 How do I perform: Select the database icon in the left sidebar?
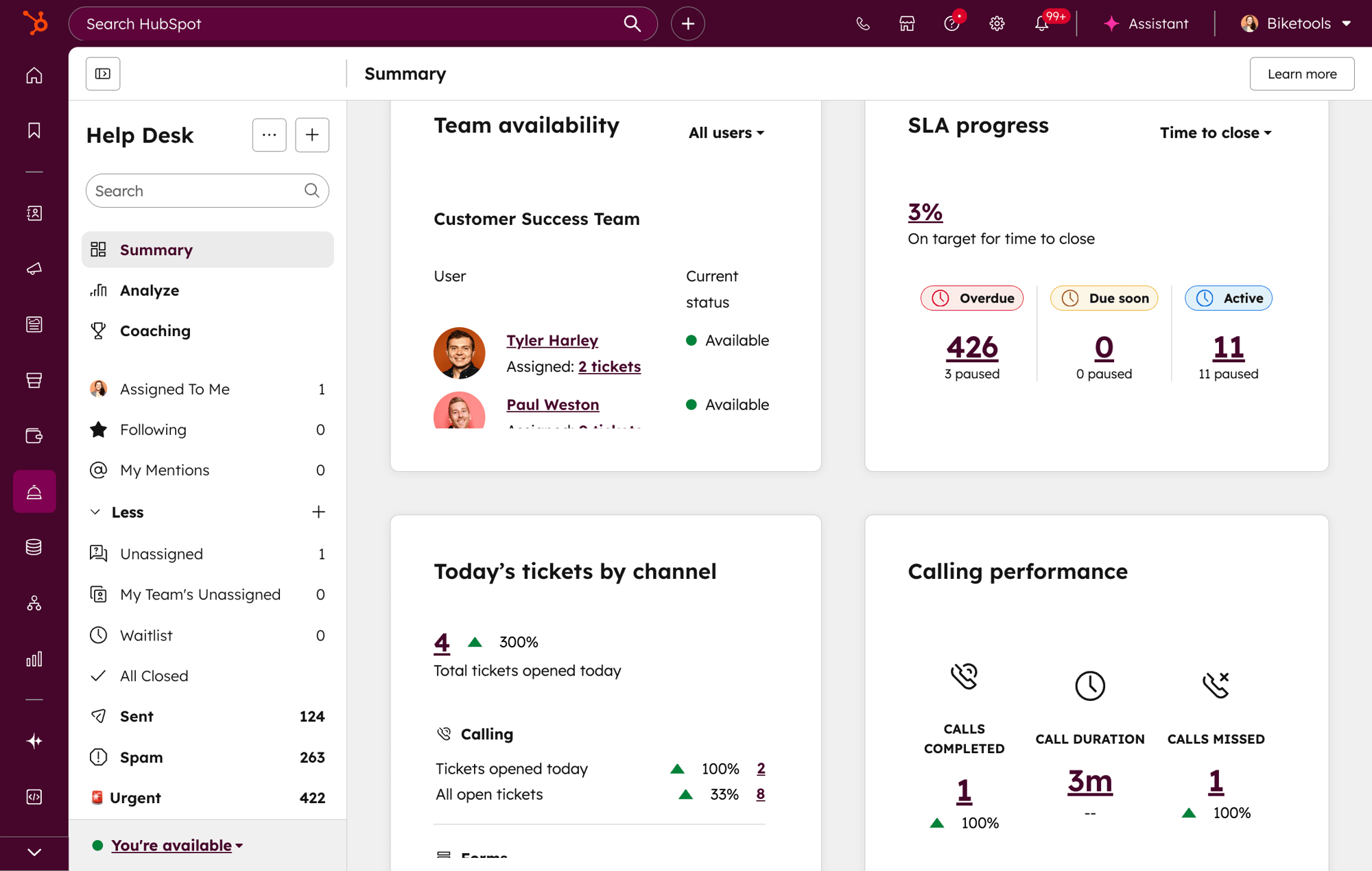(x=34, y=547)
